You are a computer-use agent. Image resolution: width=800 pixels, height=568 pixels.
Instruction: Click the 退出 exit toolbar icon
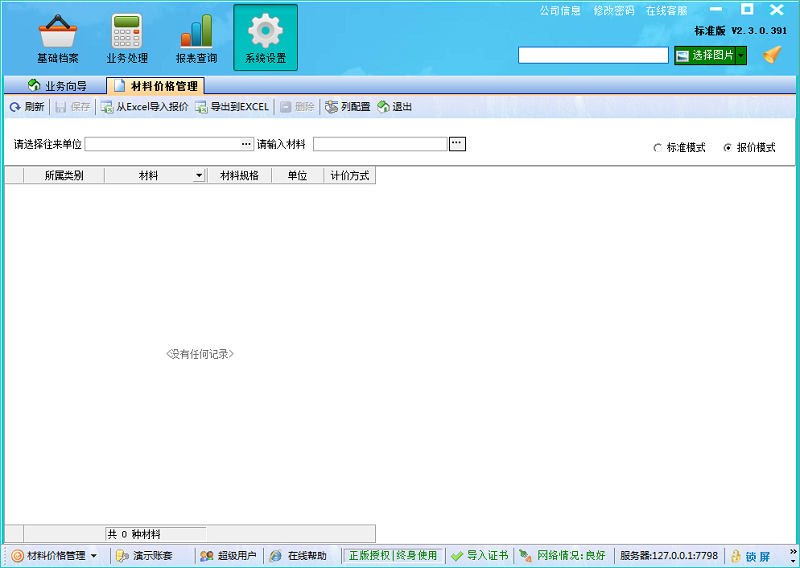[383, 107]
